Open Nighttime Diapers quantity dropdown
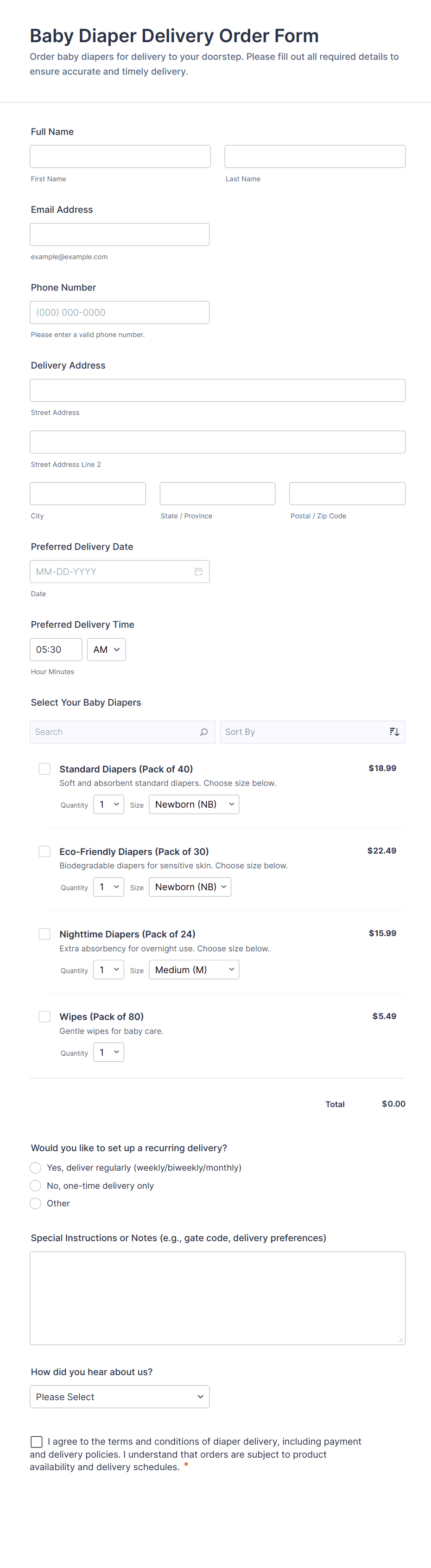Image resolution: width=431 pixels, height=1568 pixels. coord(108,969)
